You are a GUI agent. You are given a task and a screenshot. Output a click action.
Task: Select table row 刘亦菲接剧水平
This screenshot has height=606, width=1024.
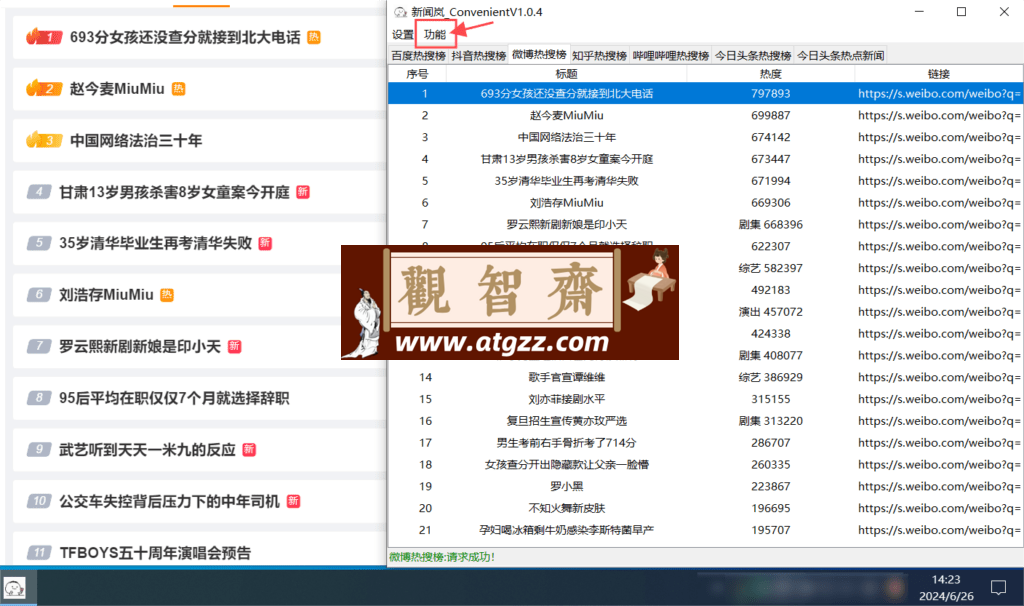[705, 399]
